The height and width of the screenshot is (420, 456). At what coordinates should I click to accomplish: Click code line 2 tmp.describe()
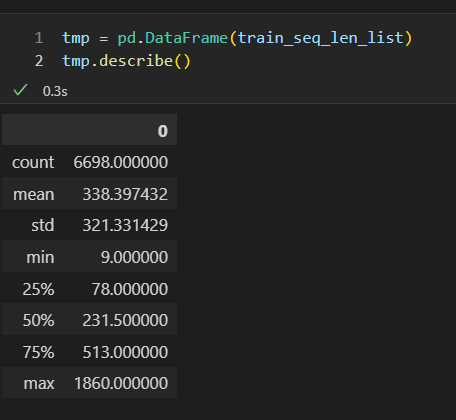coord(126,61)
